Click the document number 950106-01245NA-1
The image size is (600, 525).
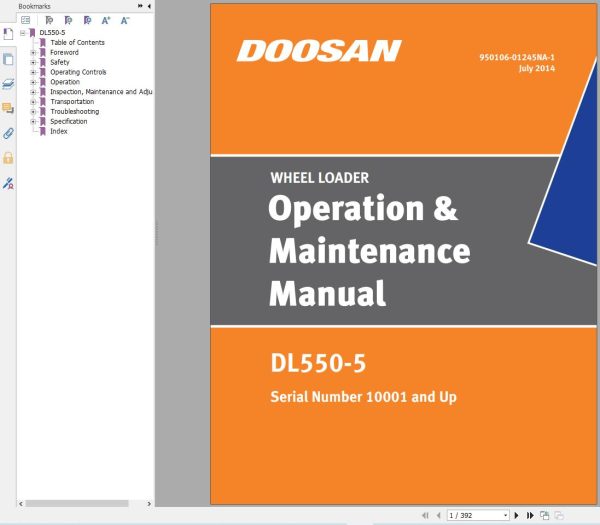coord(517,57)
